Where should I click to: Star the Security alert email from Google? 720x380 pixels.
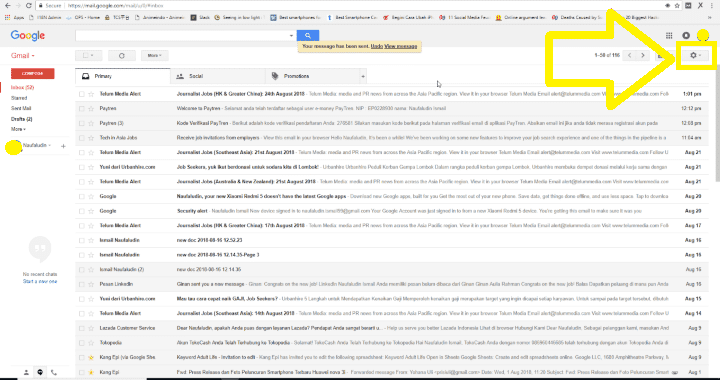[x=91, y=211]
